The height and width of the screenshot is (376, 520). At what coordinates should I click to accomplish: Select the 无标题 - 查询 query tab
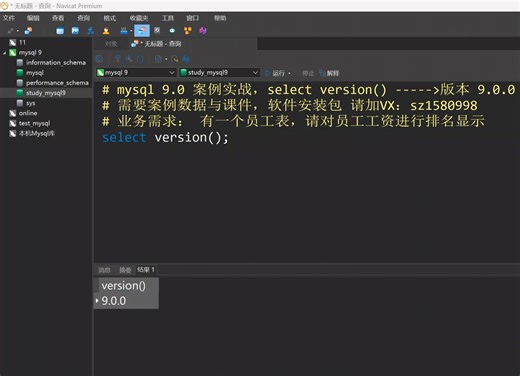[x=193, y=44]
